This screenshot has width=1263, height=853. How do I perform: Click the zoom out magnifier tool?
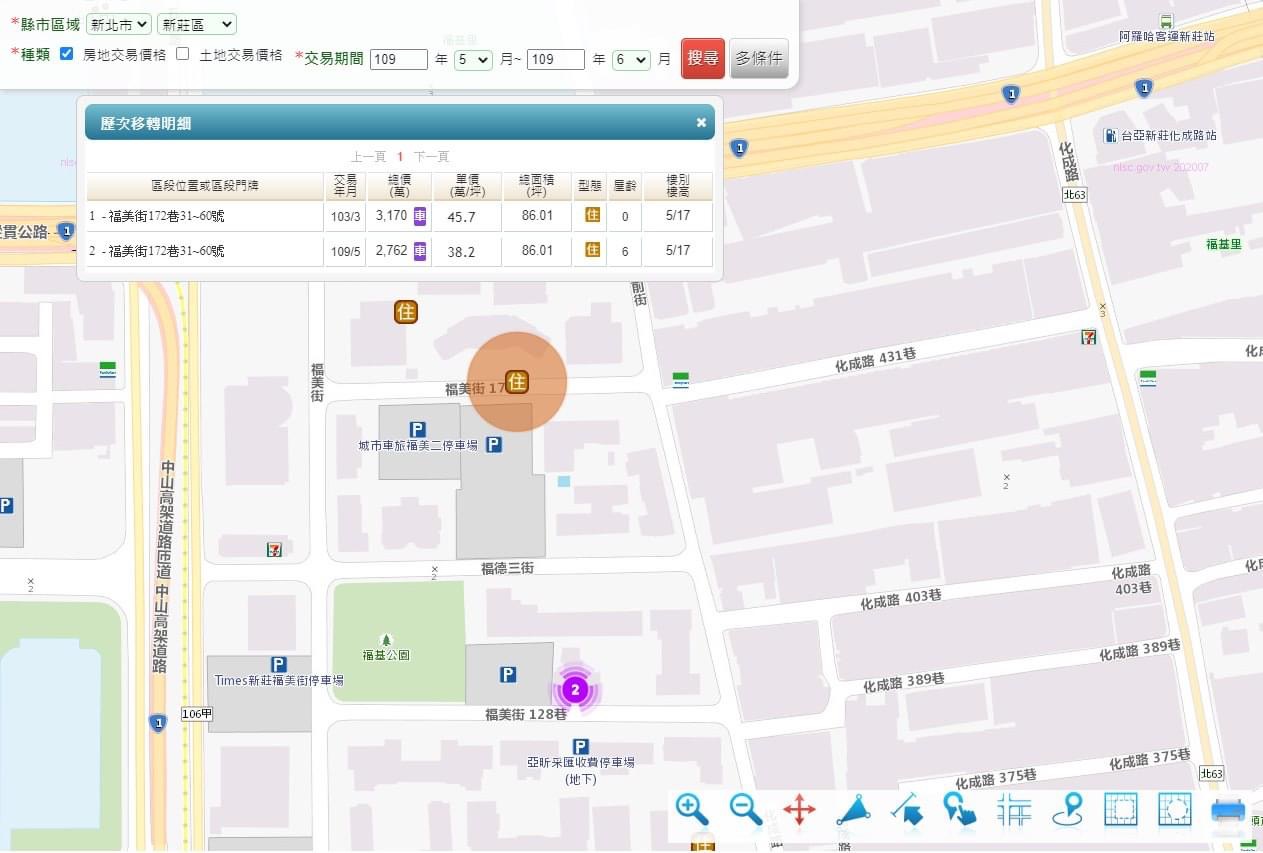pos(746,809)
